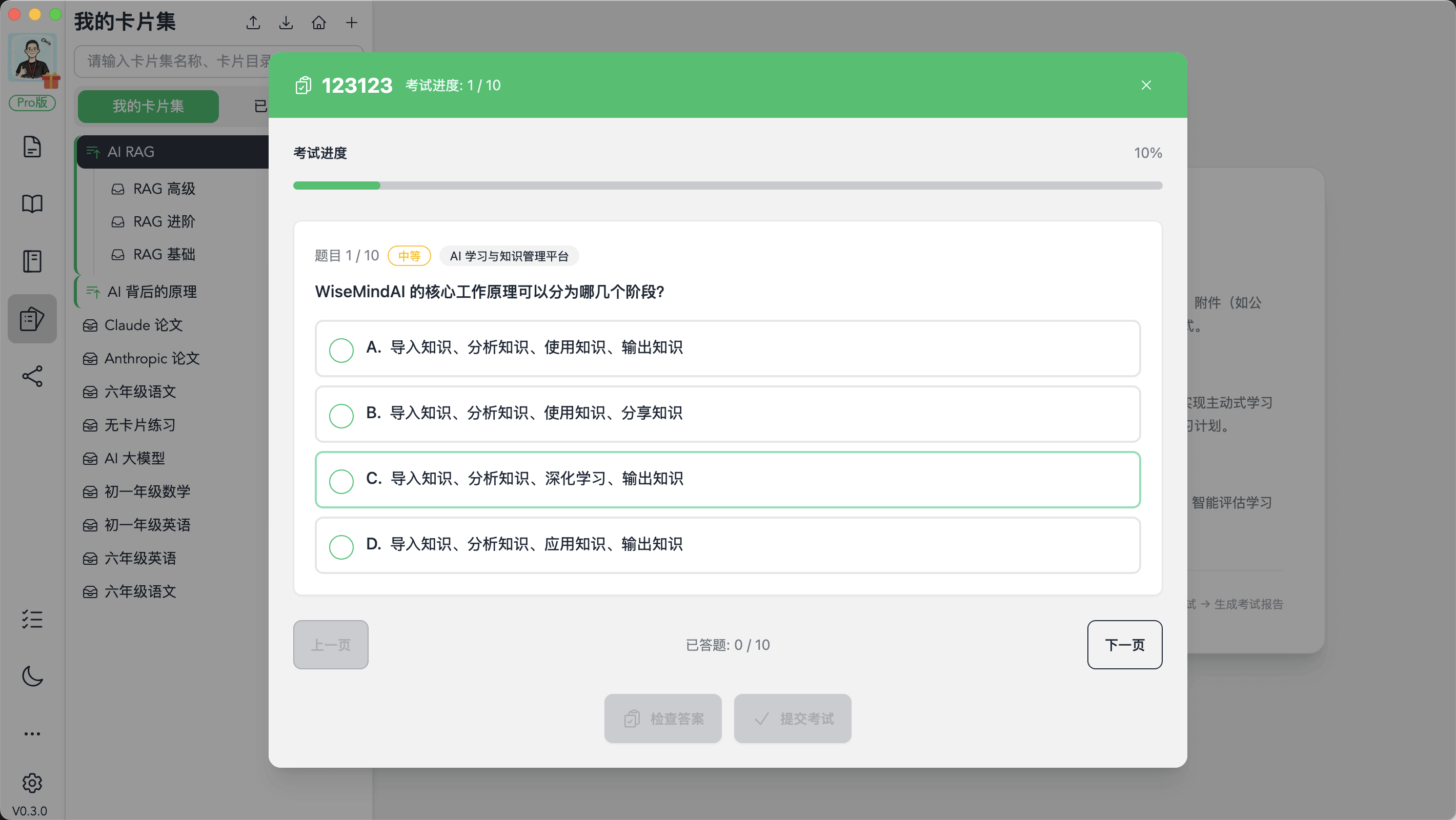1456x820 pixels.
Task: Enable dark mode via the moon icon
Action: point(32,676)
